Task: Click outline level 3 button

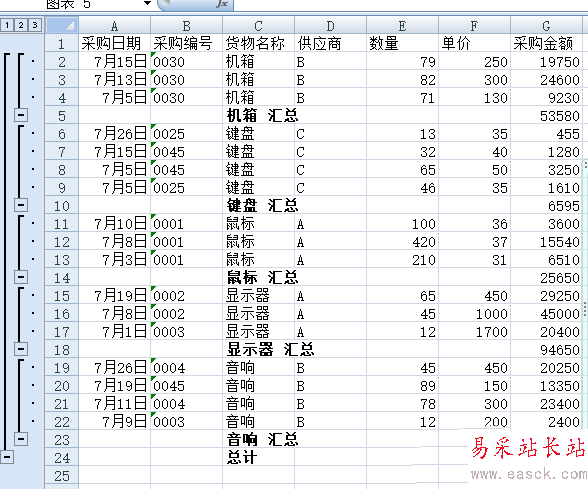Action: [35, 25]
